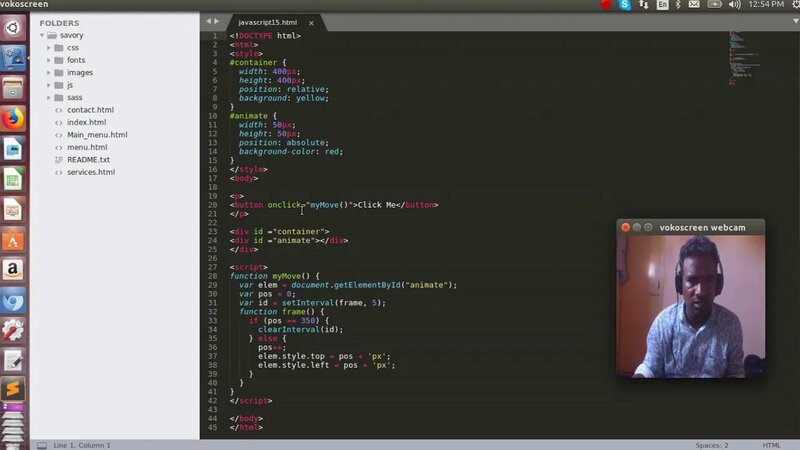This screenshot has width=800, height=450.
Task: Jump forward with the right tab arrow
Action: [x=216, y=21]
